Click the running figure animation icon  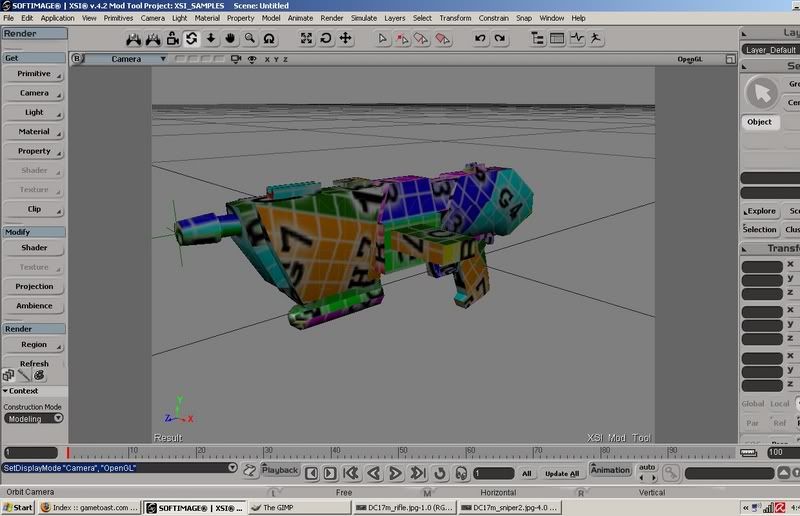pos(595,38)
